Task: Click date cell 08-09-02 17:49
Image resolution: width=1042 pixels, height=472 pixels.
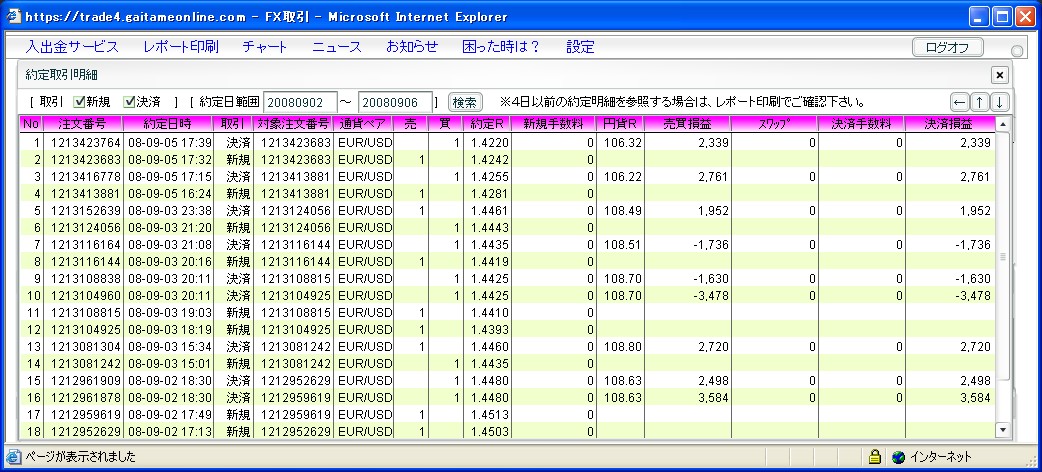Action: (x=169, y=415)
